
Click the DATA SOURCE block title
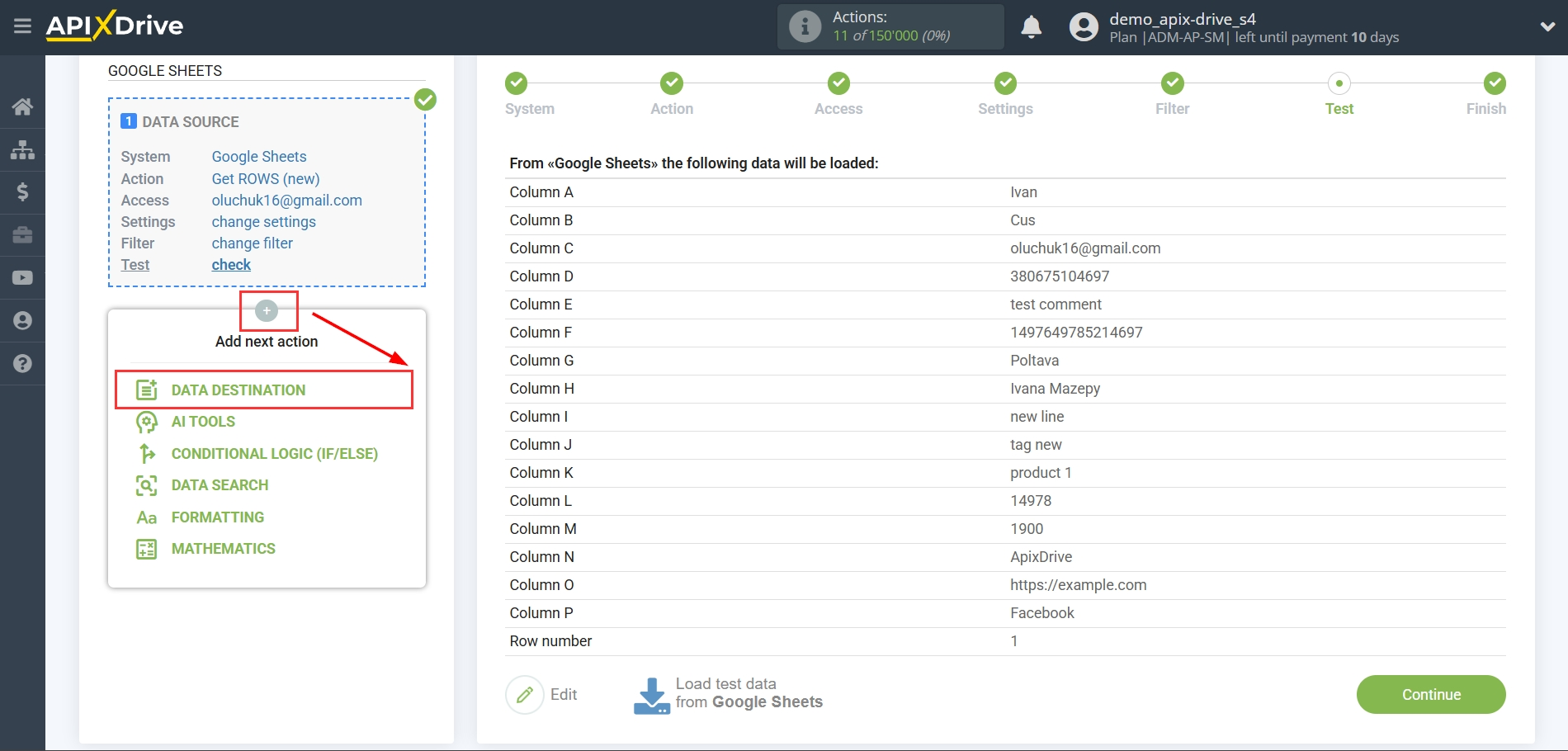tap(191, 122)
